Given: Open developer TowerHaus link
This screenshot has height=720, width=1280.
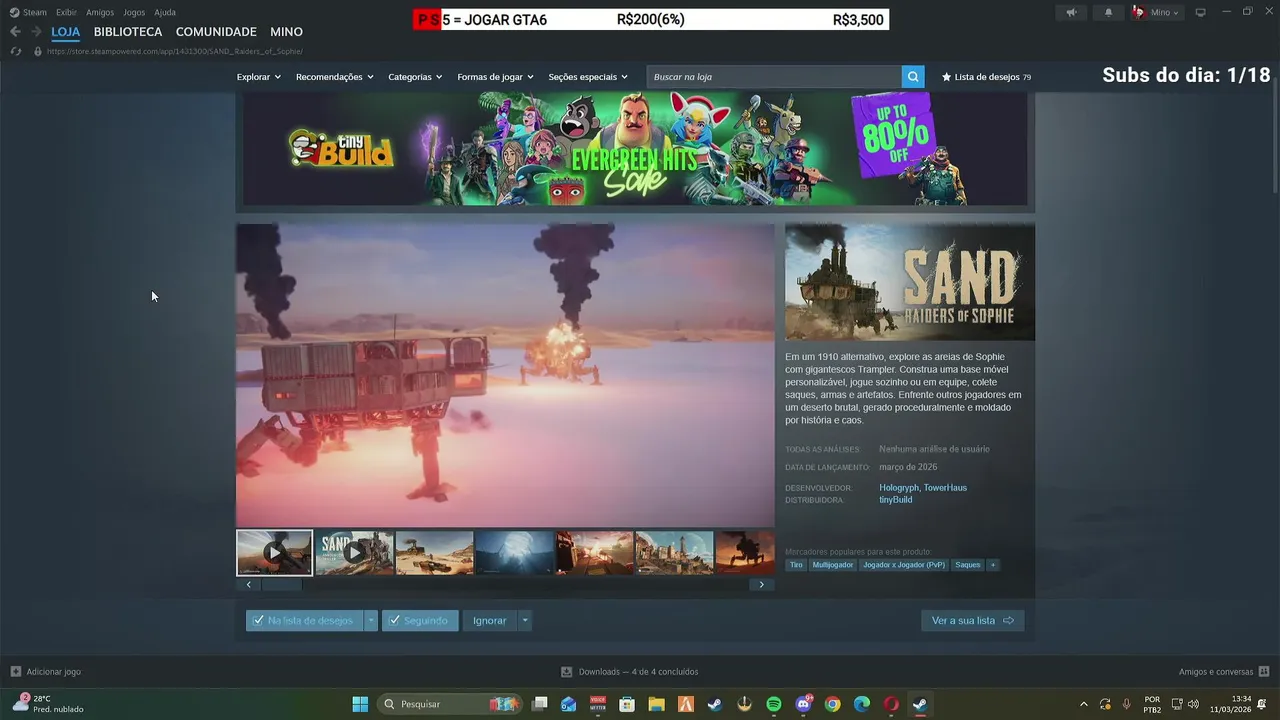Looking at the screenshot, I should pos(945,488).
